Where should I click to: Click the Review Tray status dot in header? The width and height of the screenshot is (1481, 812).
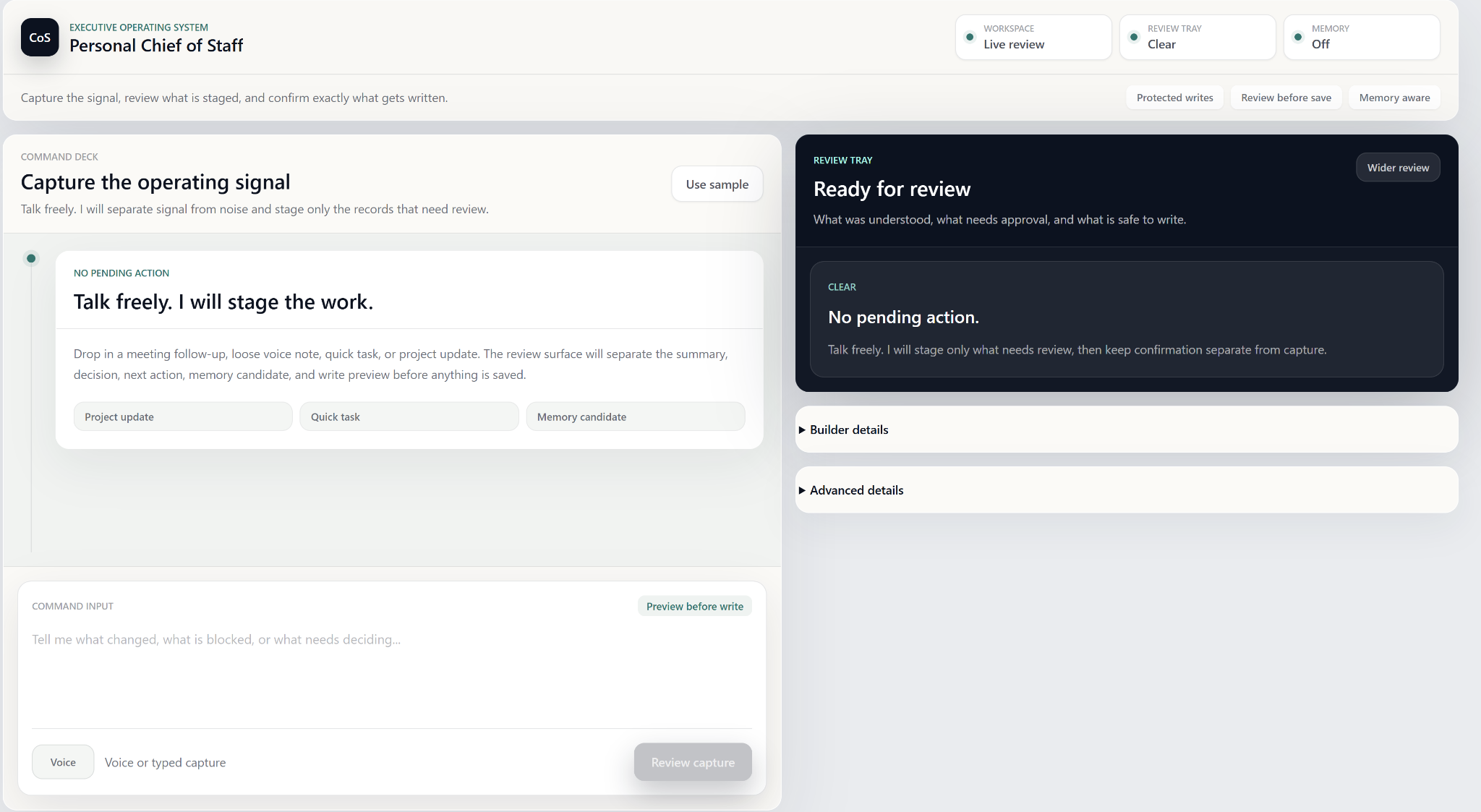(1134, 37)
